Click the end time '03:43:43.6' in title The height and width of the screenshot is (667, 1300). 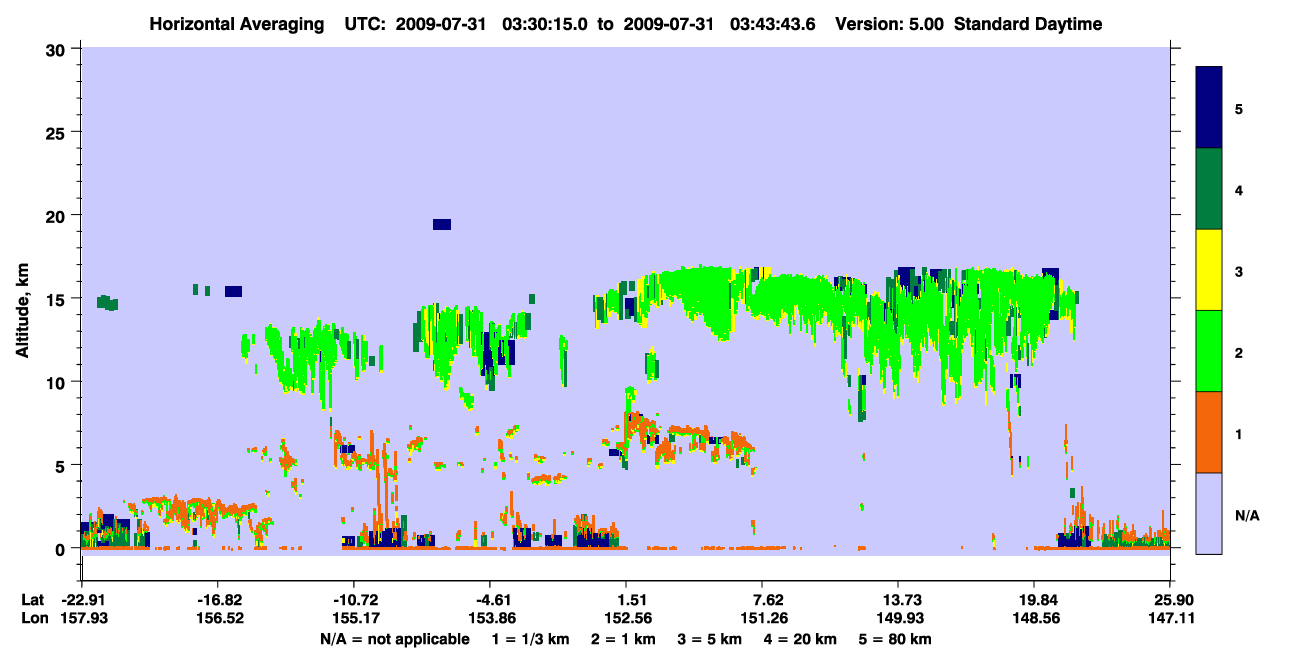point(774,24)
